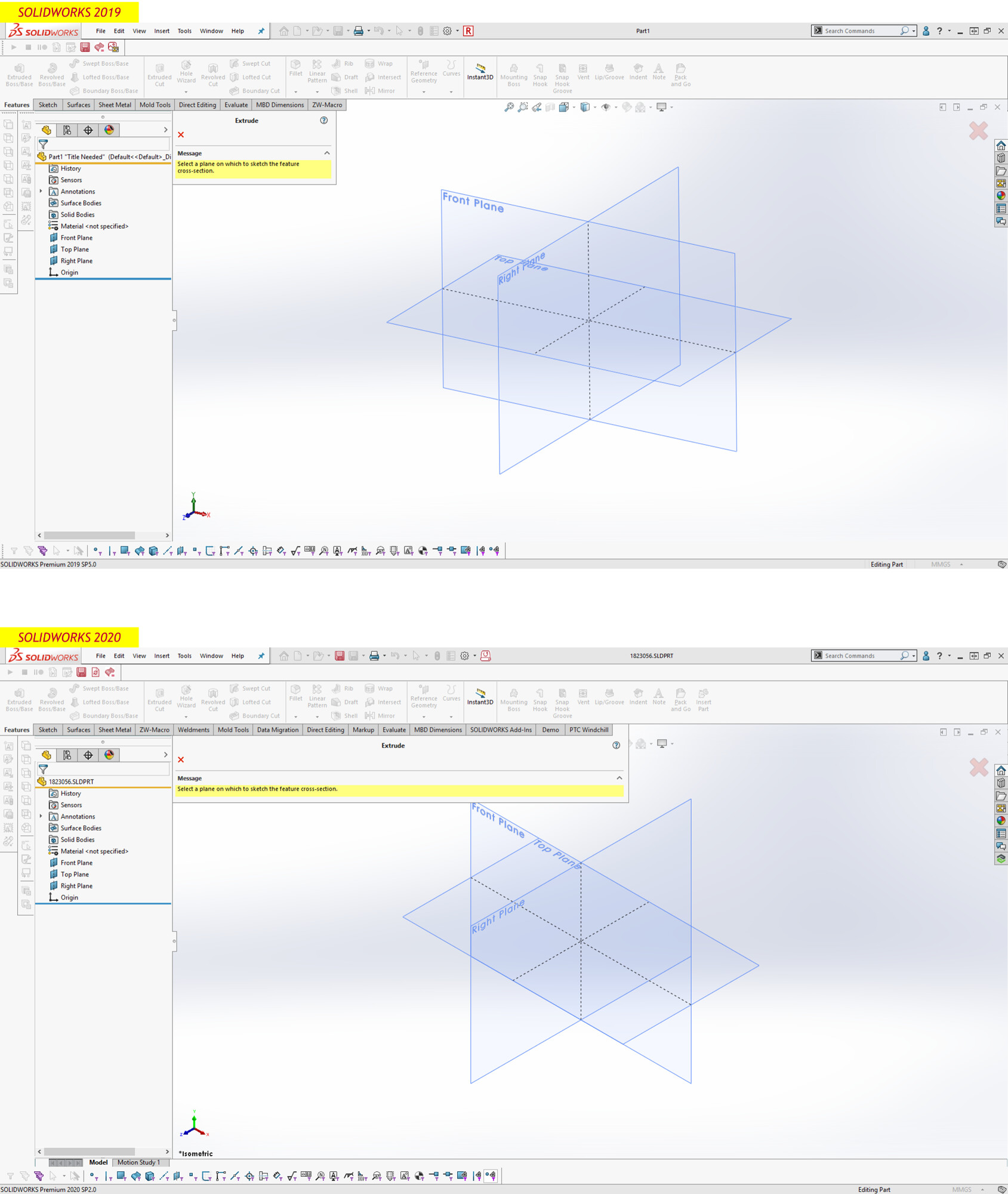This screenshot has width=1008, height=1194.
Task: Click user login icon in 2020 title bar
Action: click(x=926, y=656)
